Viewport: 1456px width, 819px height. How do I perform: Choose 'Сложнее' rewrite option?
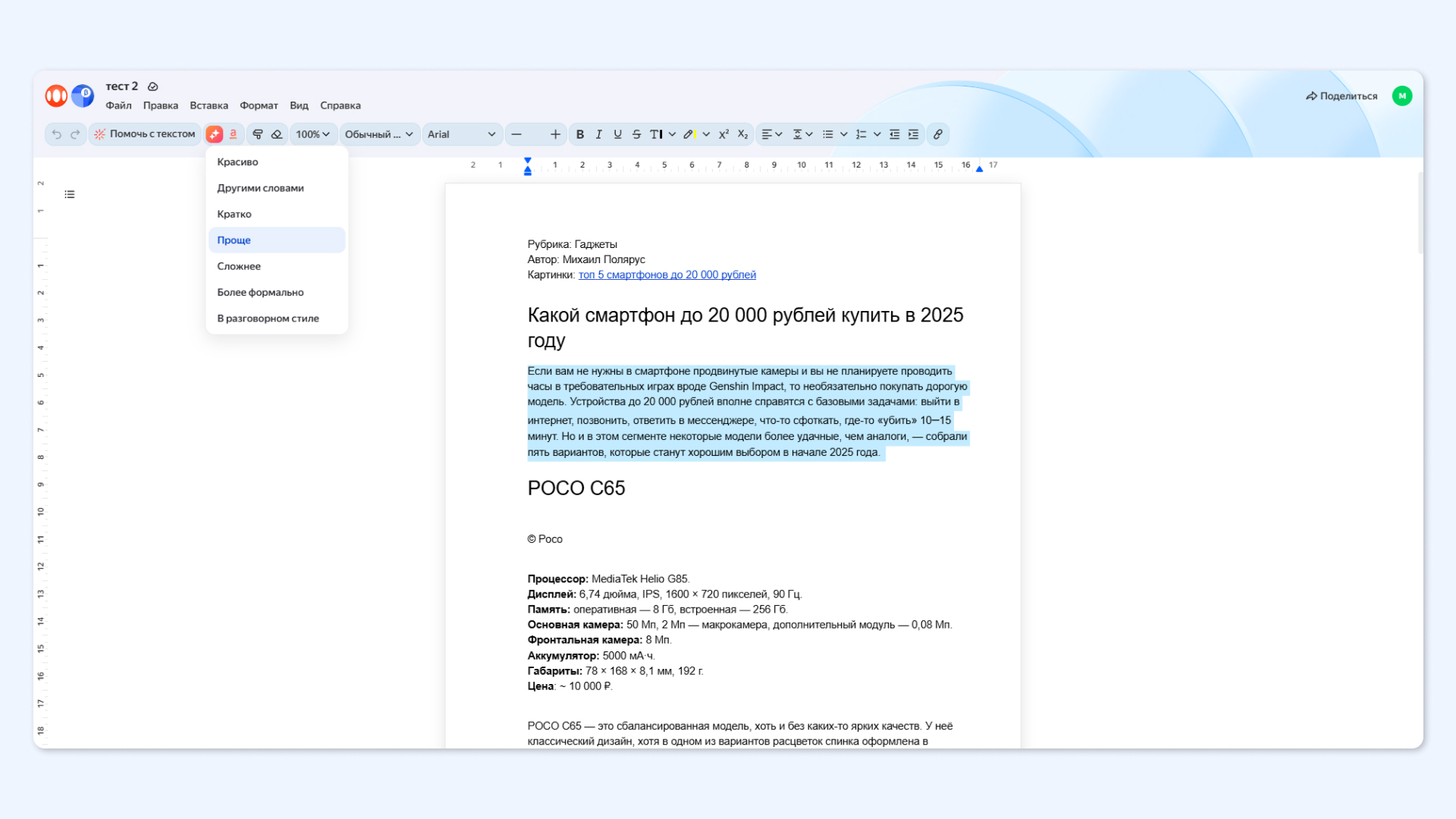point(277,266)
